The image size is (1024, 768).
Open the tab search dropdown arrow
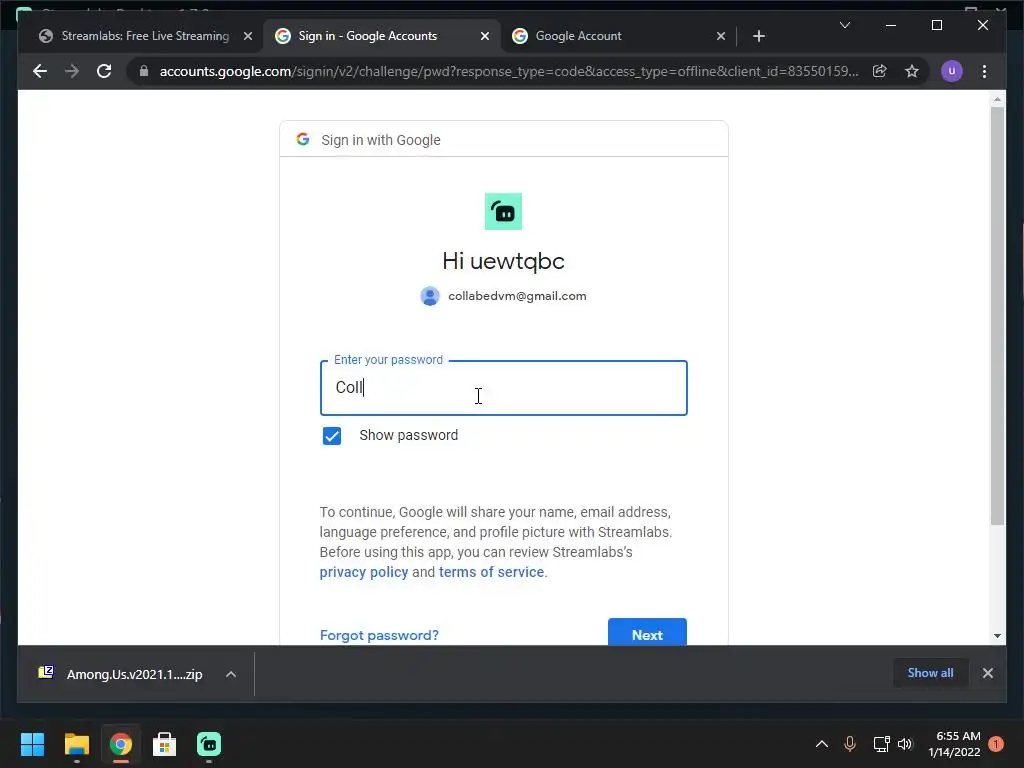pos(844,25)
